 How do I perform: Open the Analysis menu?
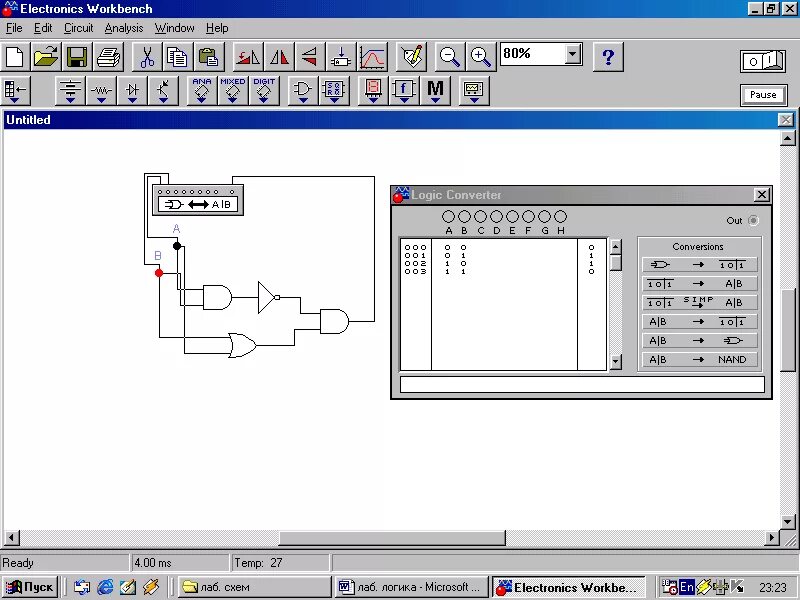click(x=124, y=28)
